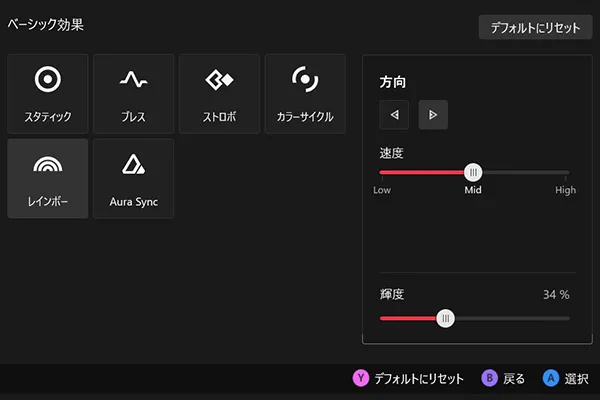The image size is (600, 400).
Task: Pick the カラーサイクル (Color Cycle) effect
Action: tap(305, 94)
